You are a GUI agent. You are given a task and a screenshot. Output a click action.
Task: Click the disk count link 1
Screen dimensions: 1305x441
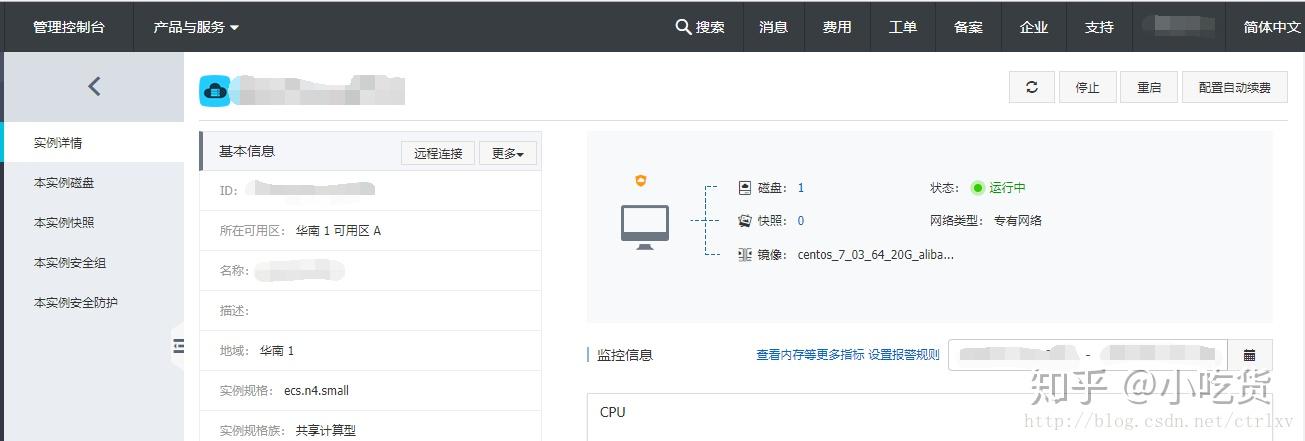click(801, 188)
